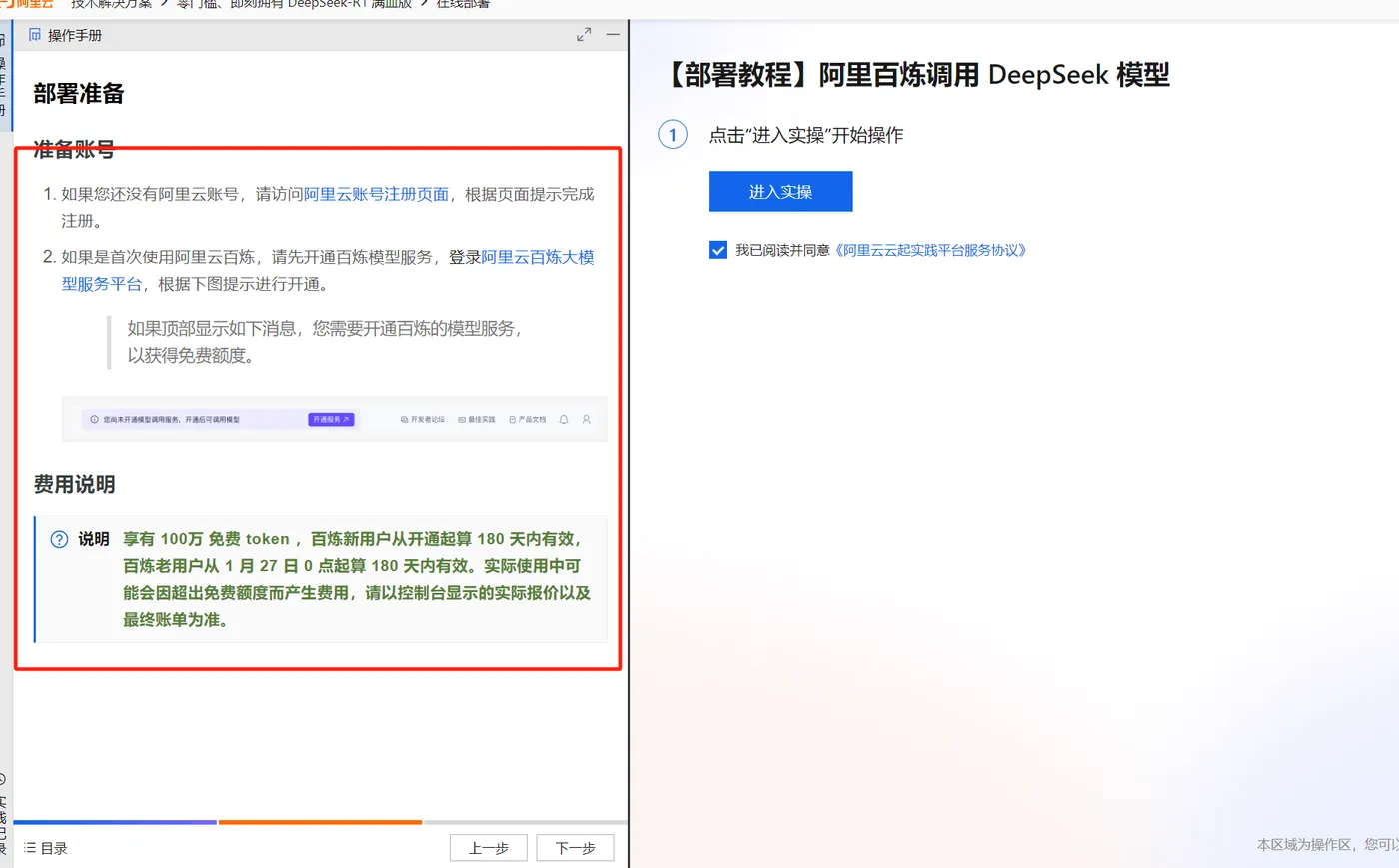Click the 操作手册 panel title text
Image resolution: width=1399 pixels, height=868 pixels.
pos(75,35)
